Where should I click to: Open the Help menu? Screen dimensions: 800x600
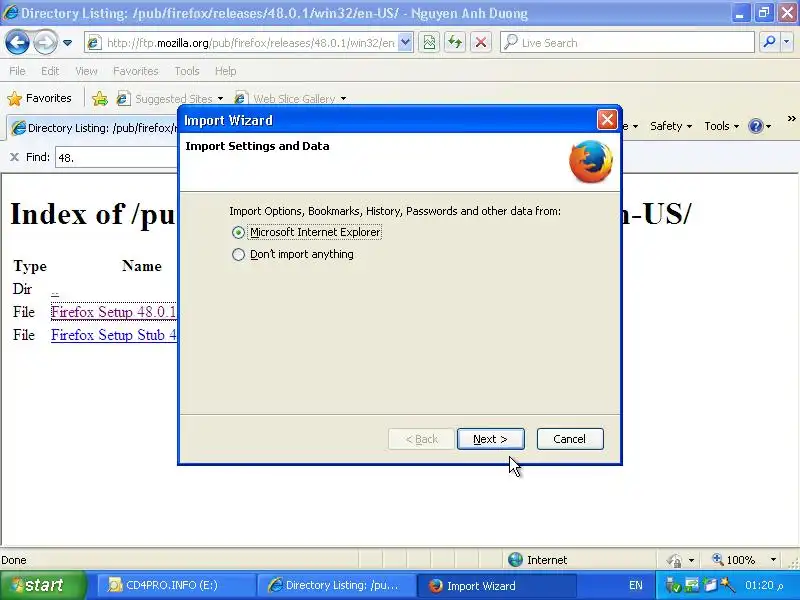(x=226, y=71)
